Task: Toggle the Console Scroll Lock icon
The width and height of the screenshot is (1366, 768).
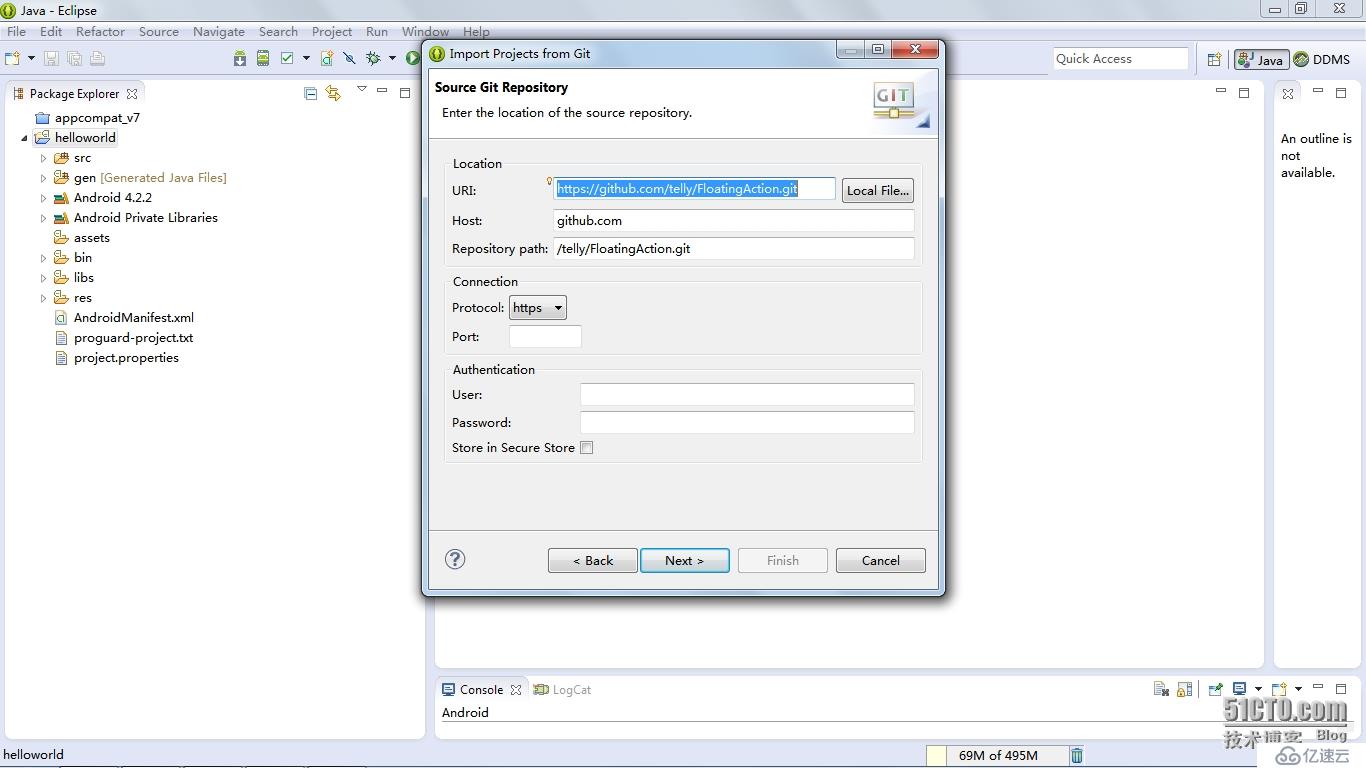Action: click(1184, 689)
